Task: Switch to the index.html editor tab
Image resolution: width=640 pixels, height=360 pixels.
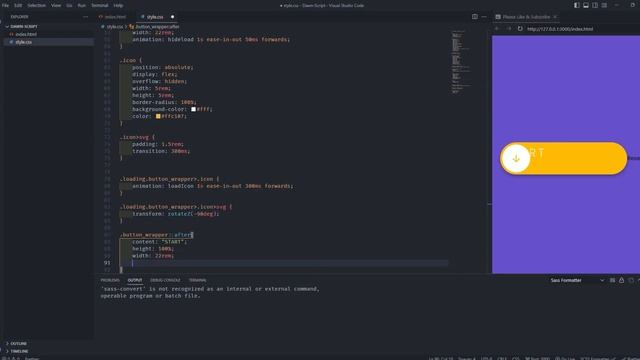Action: click(113, 17)
